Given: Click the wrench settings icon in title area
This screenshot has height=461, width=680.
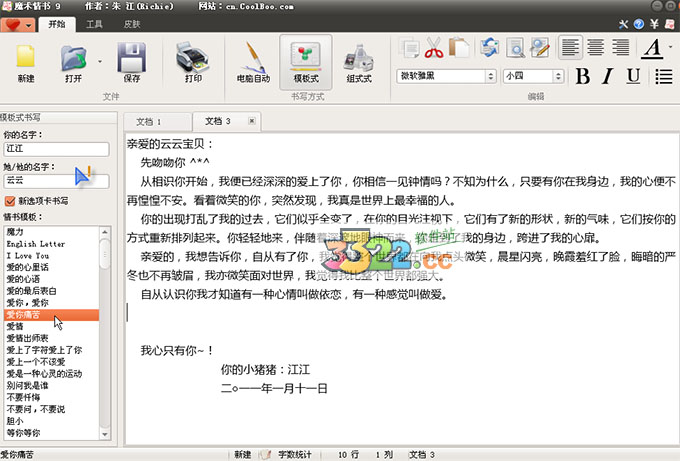Looking at the screenshot, I should 623,24.
